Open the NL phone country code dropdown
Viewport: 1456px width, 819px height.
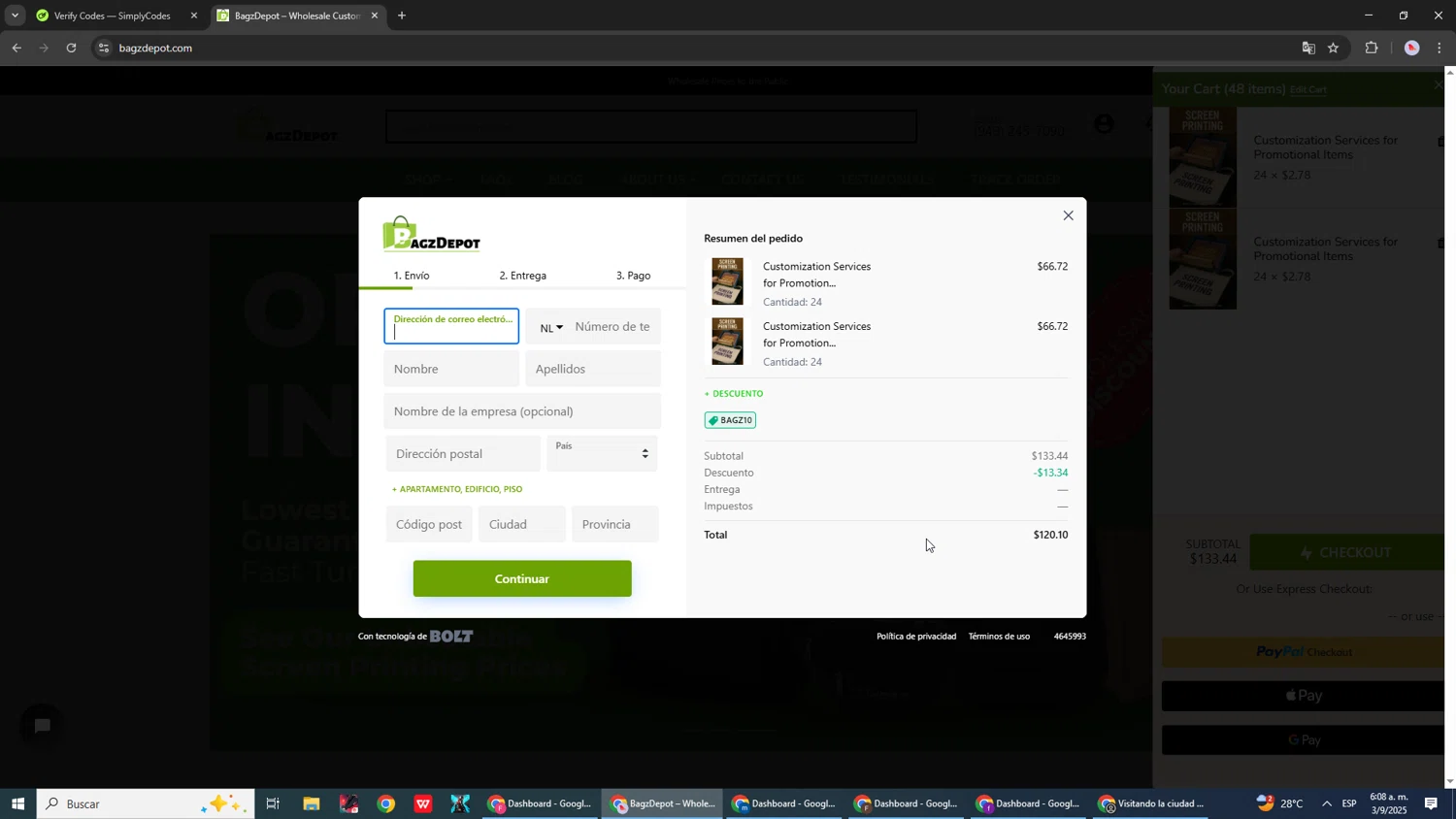(x=550, y=327)
